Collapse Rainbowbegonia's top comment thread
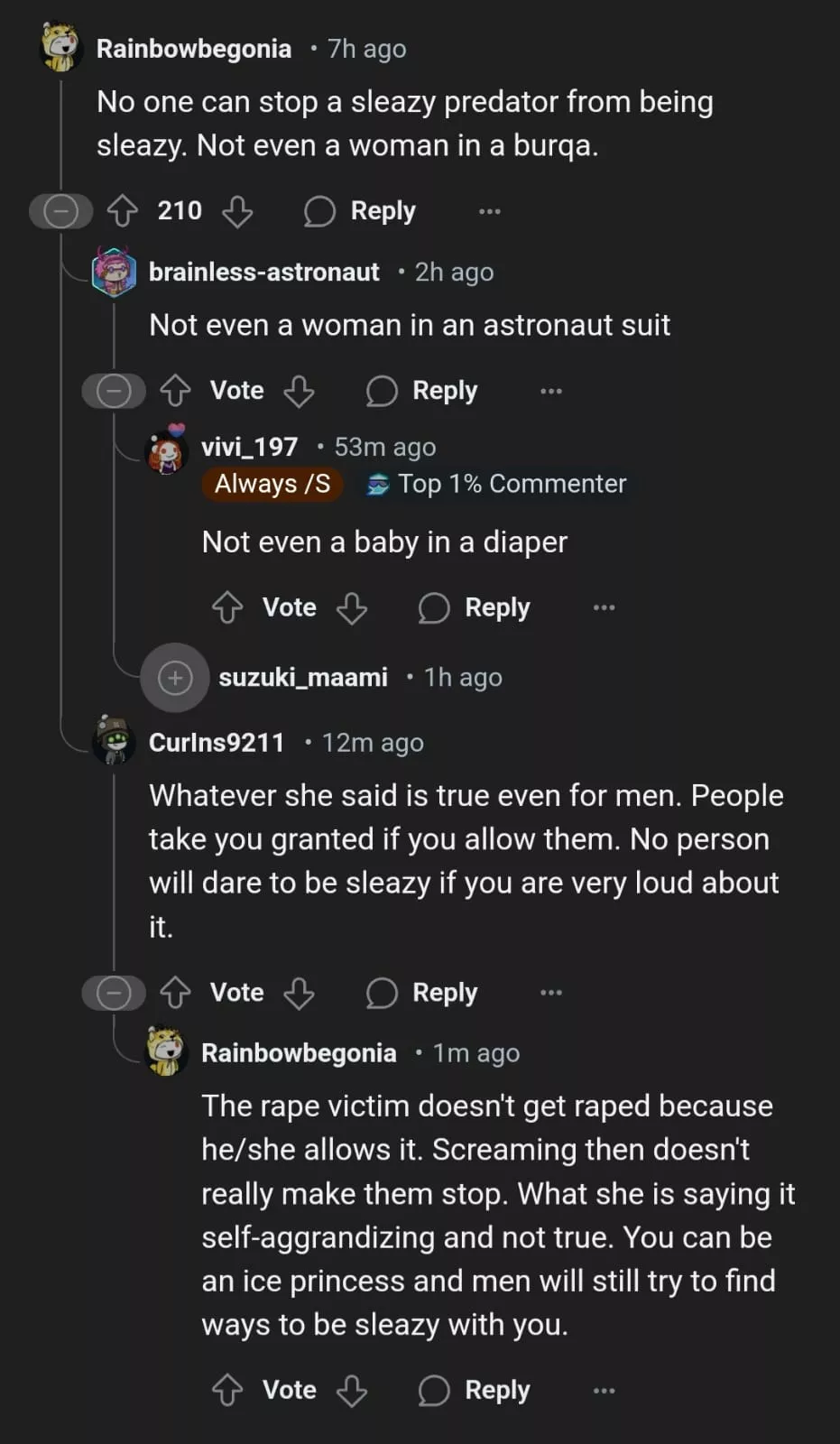The height and width of the screenshot is (1444, 840). click(61, 211)
